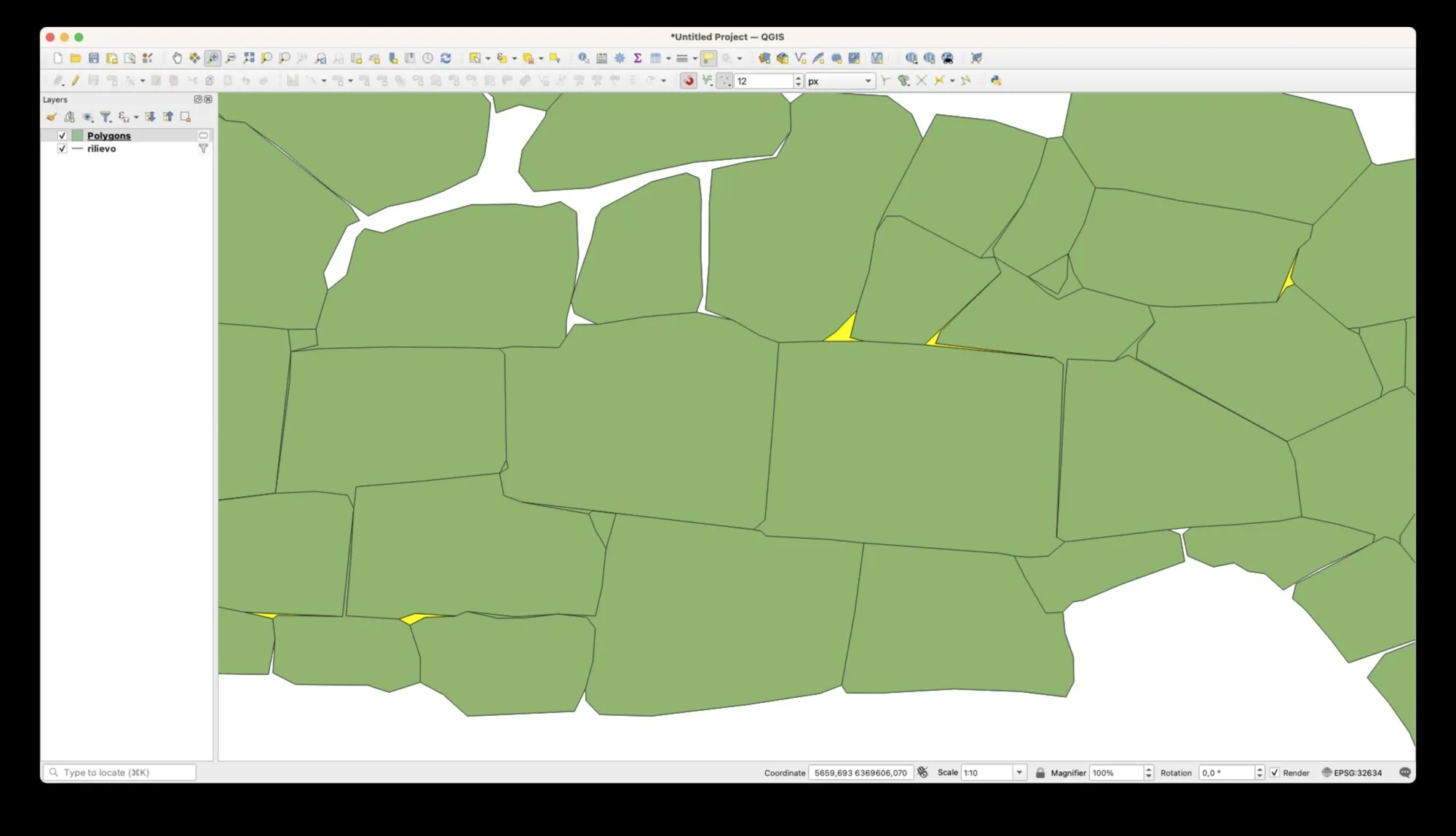Click the Polygons green color swatch
Viewport: 1456px width, 836px height.
pos(77,135)
